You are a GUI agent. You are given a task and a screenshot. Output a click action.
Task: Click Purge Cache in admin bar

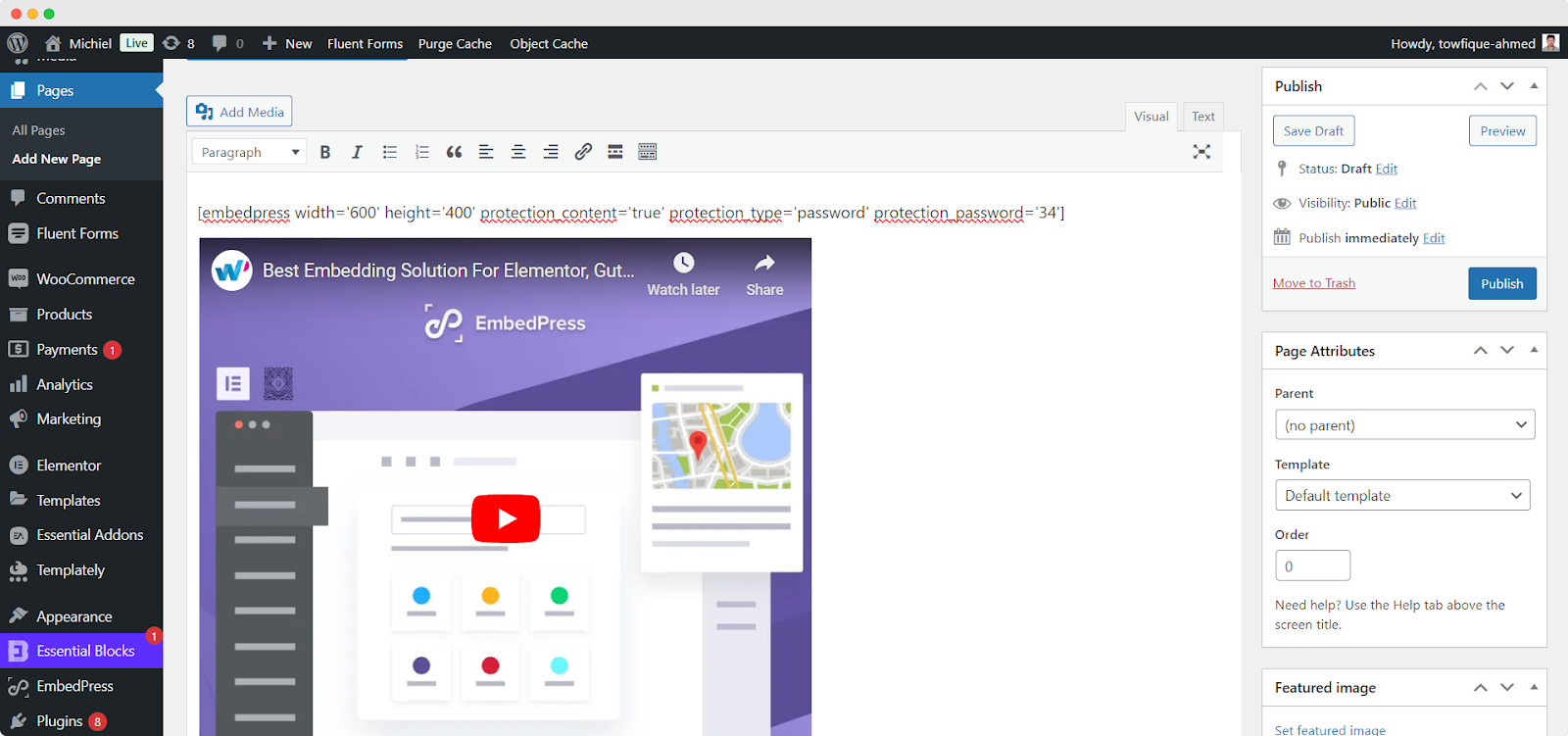pyautogui.click(x=455, y=43)
